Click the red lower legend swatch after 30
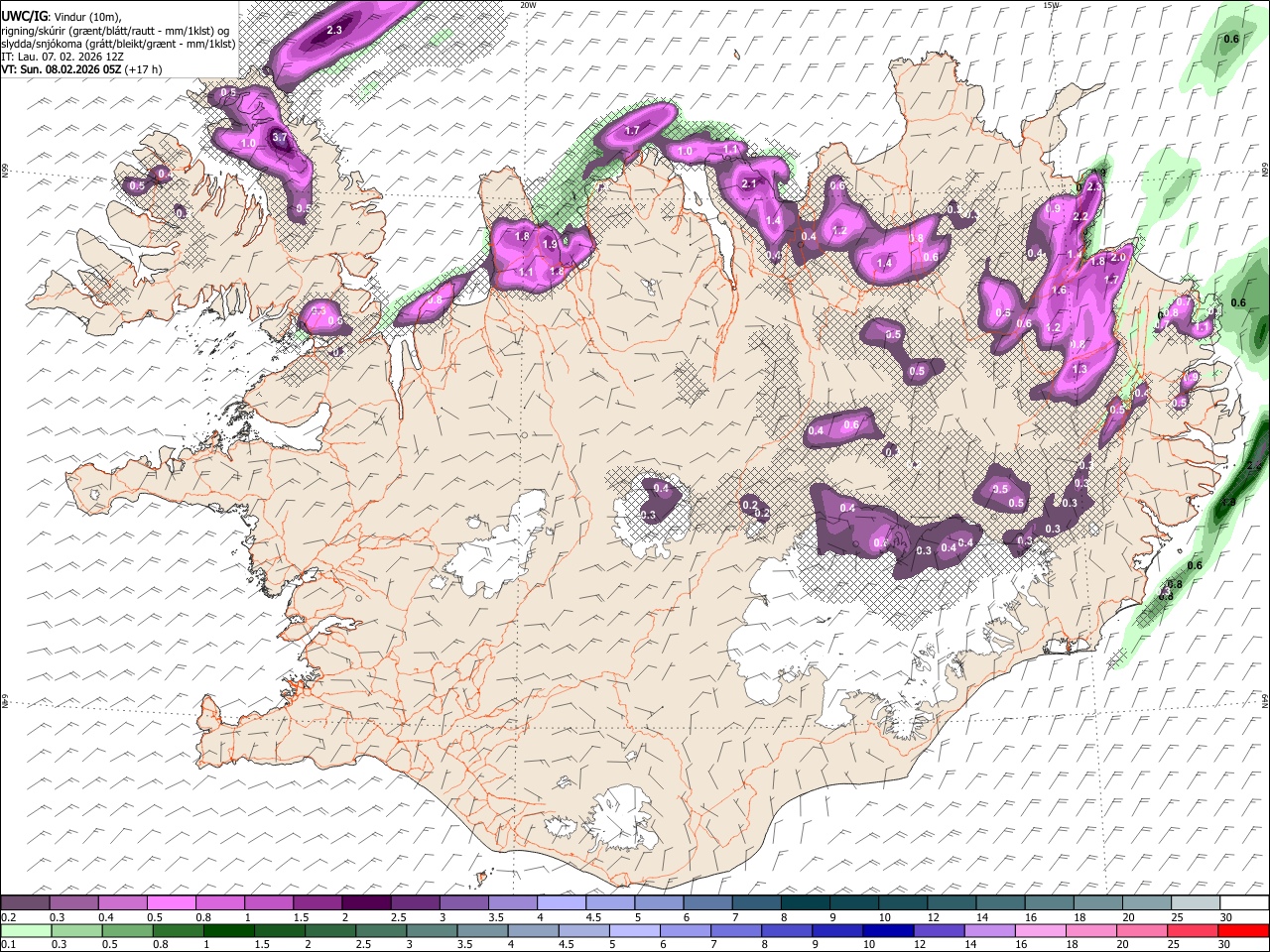The height and width of the screenshot is (952, 1270). pyautogui.click(x=1243, y=931)
